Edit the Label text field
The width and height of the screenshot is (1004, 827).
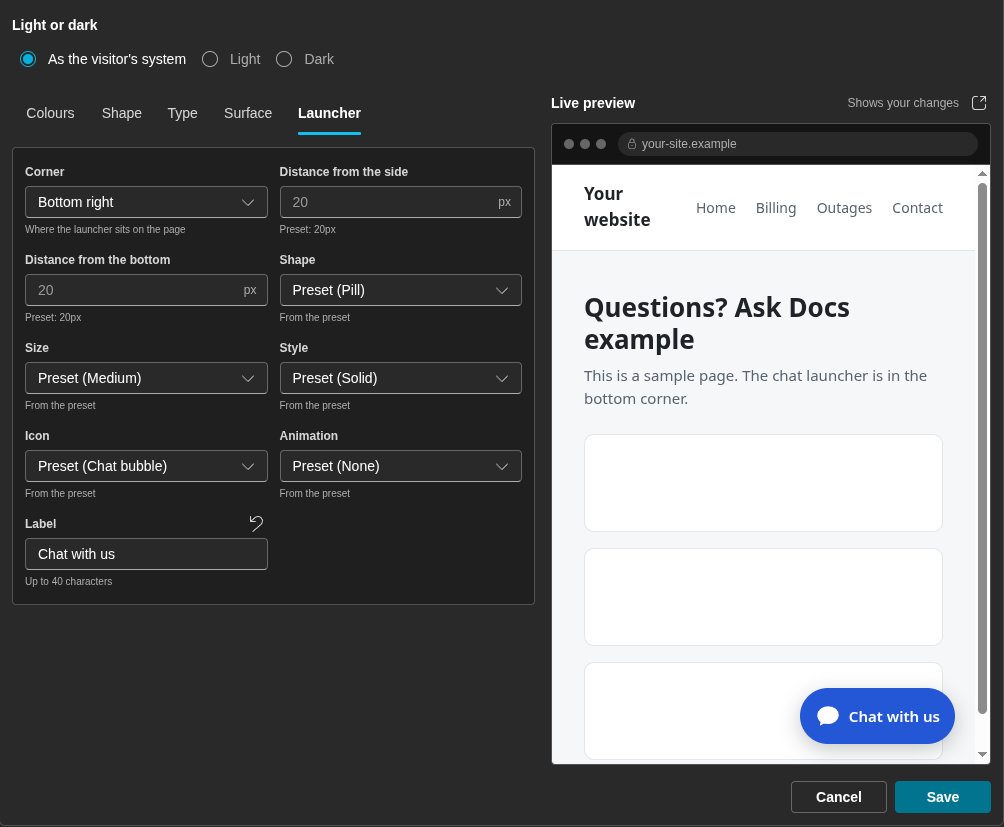tap(146, 554)
